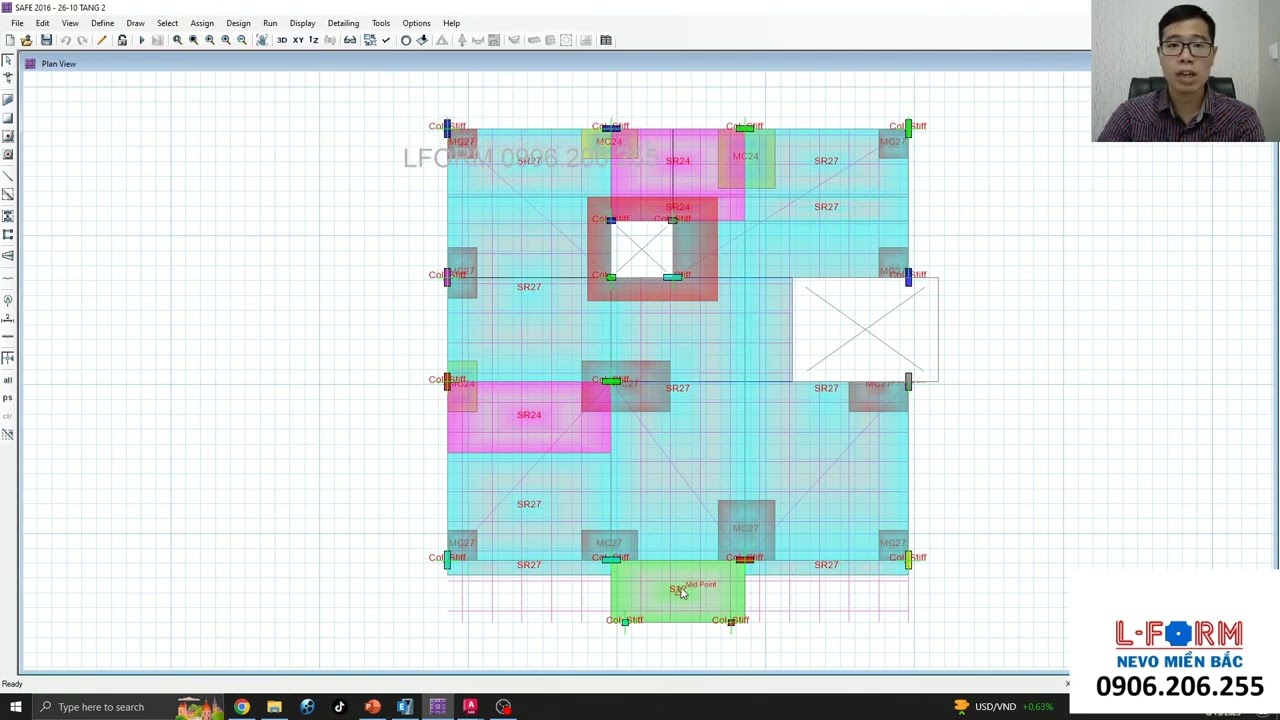This screenshot has width=1280, height=720.
Task: Open the Windows Start menu
Action: [15, 707]
